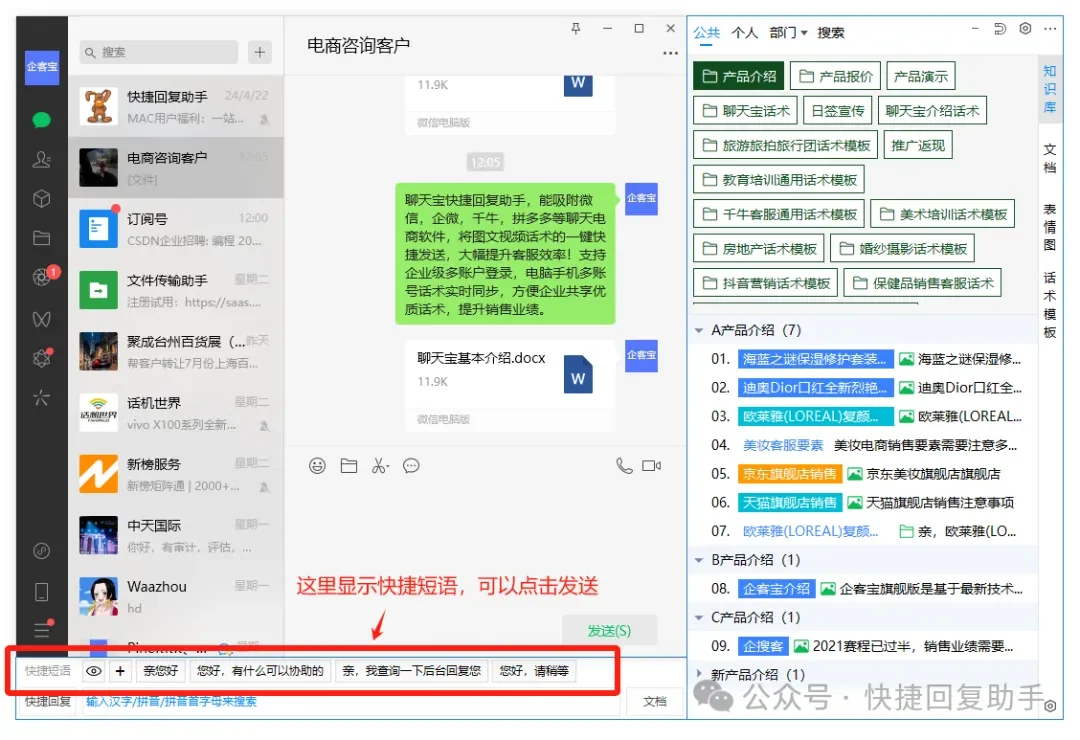Click the plus button beside search box

(x=260, y=52)
